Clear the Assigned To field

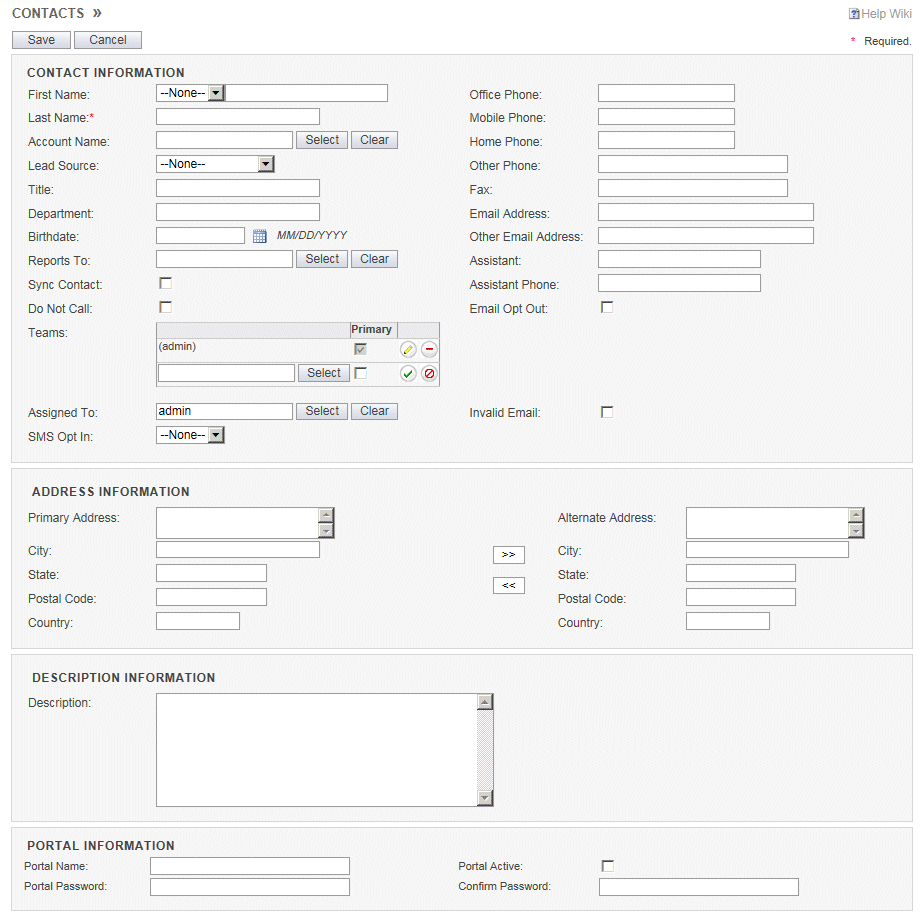click(x=374, y=411)
